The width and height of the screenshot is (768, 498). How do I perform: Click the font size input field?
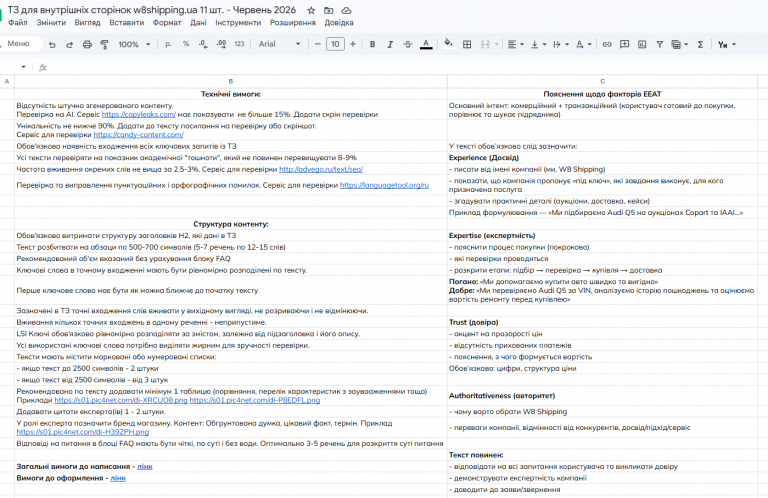click(335, 44)
